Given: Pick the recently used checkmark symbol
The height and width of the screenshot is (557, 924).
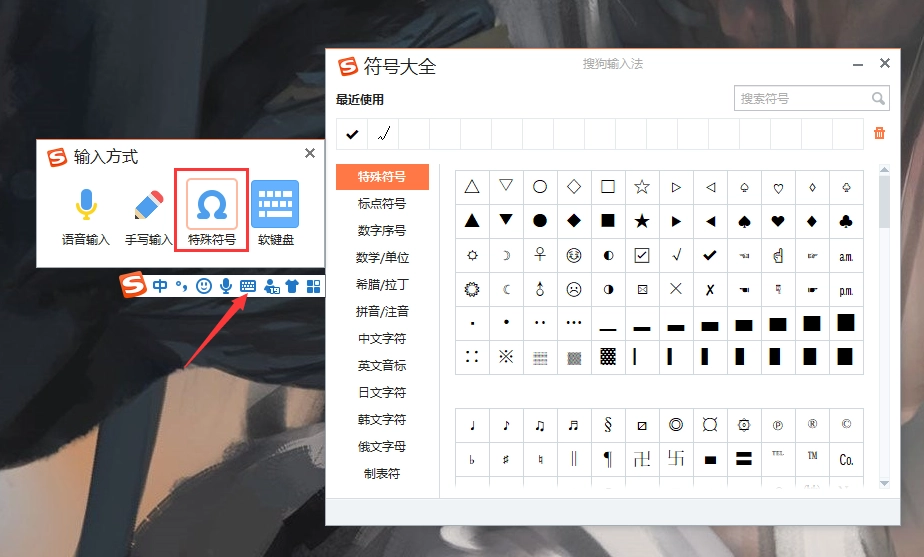Looking at the screenshot, I should coord(352,133).
